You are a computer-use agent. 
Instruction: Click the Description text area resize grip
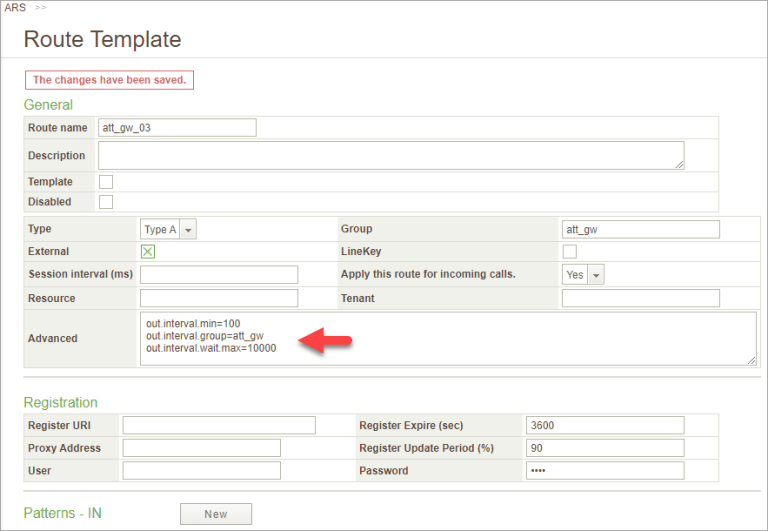(679, 165)
